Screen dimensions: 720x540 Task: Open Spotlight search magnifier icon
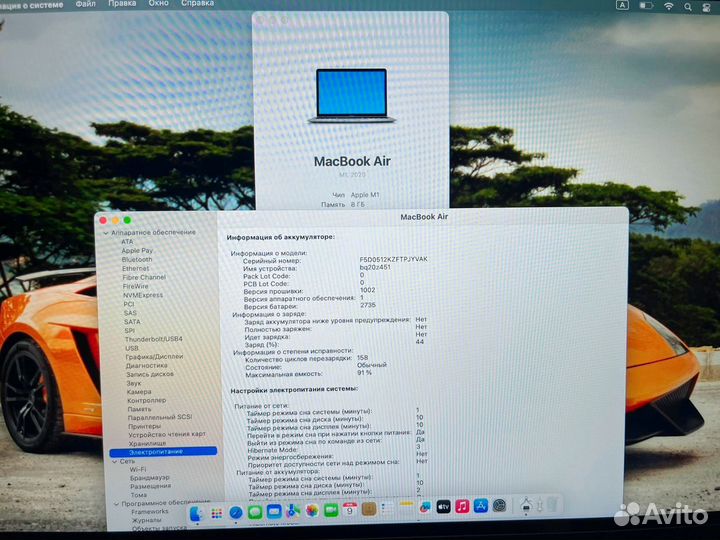688,7
